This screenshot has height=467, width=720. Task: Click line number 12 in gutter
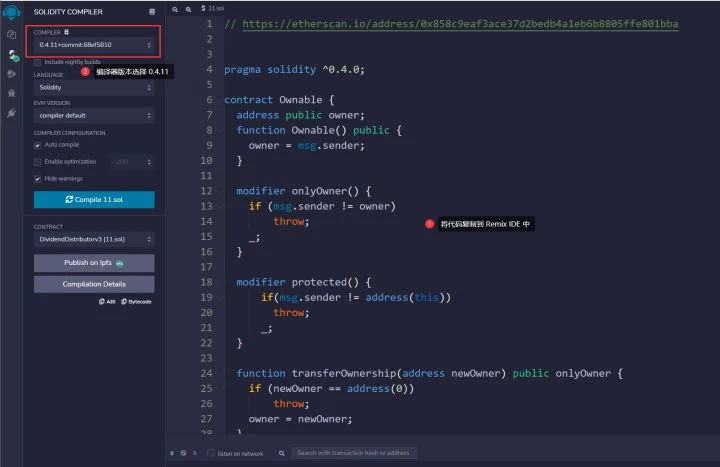(206, 191)
